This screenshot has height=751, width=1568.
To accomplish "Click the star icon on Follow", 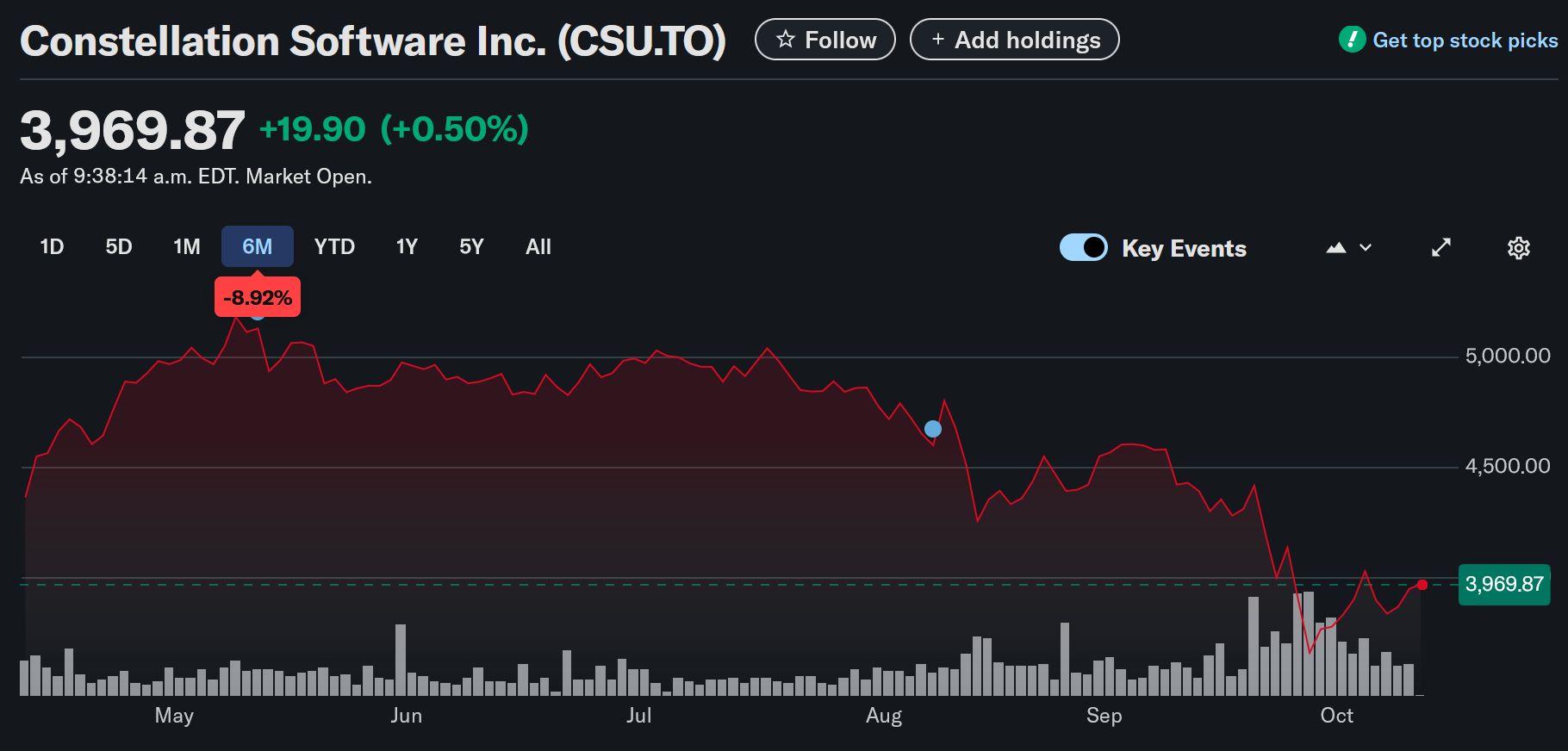I will click(x=785, y=40).
